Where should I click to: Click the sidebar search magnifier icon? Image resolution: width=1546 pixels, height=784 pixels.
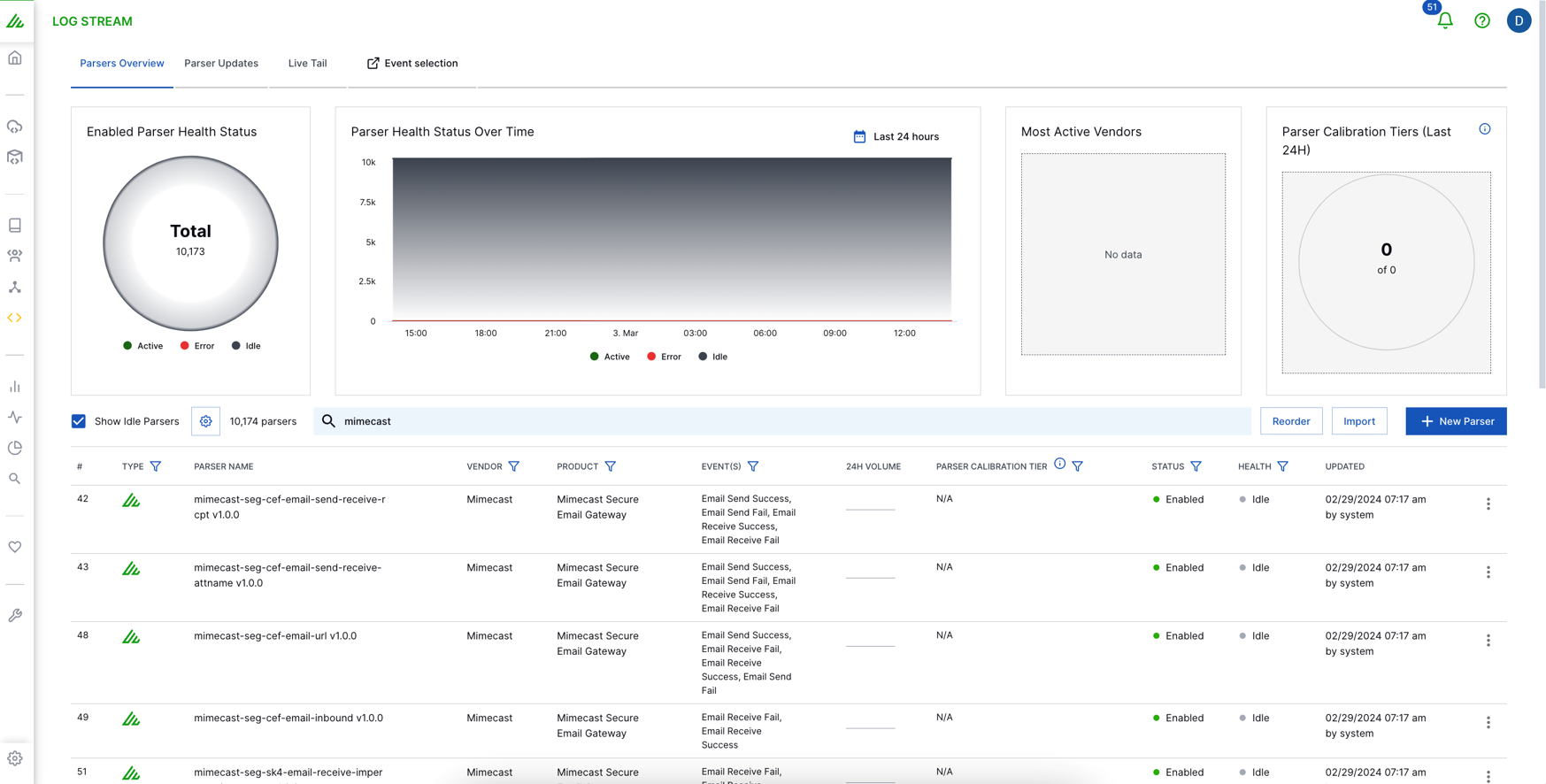click(15, 479)
